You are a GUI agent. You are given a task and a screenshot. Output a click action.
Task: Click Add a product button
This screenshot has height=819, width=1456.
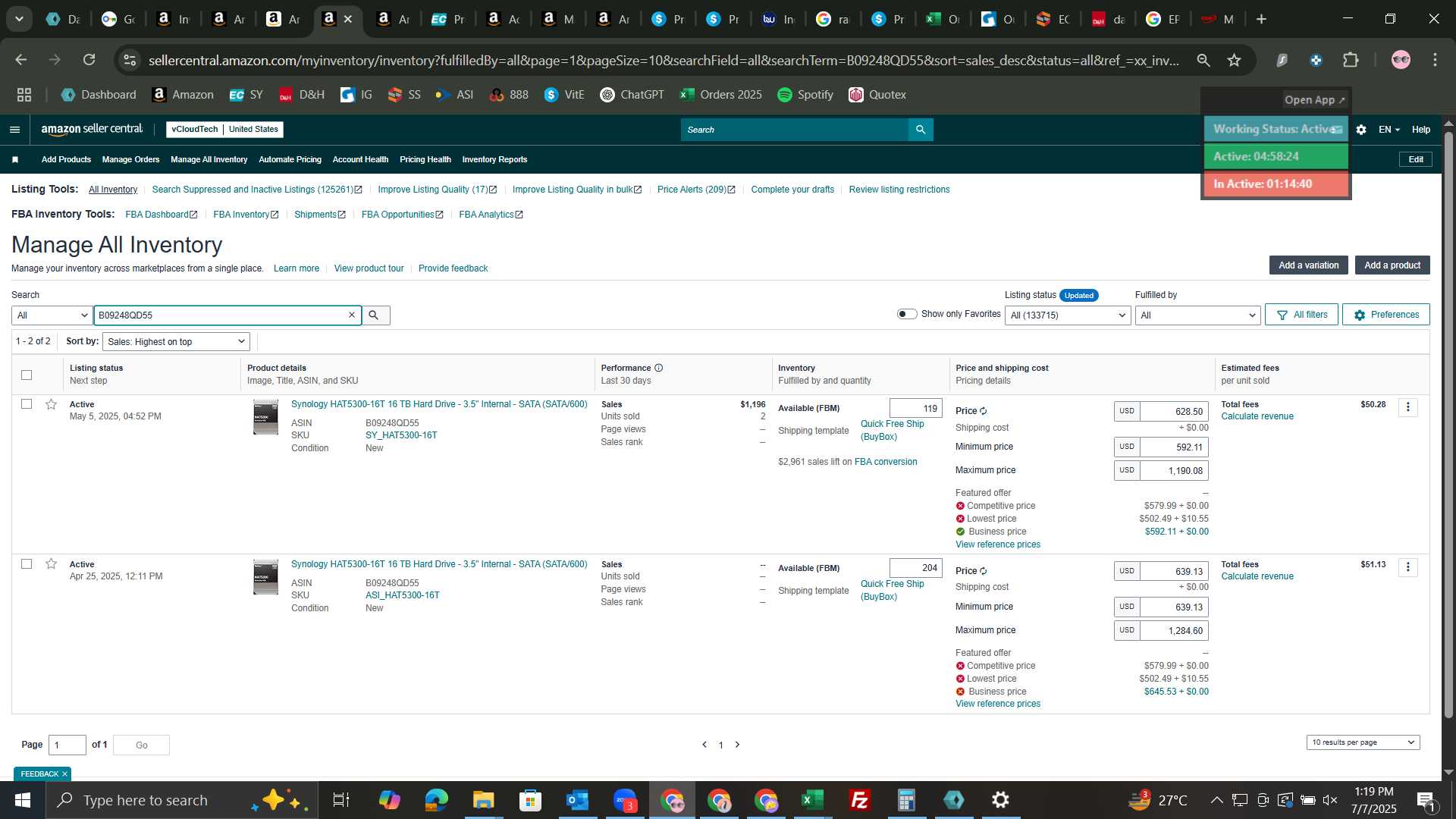point(1392,265)
